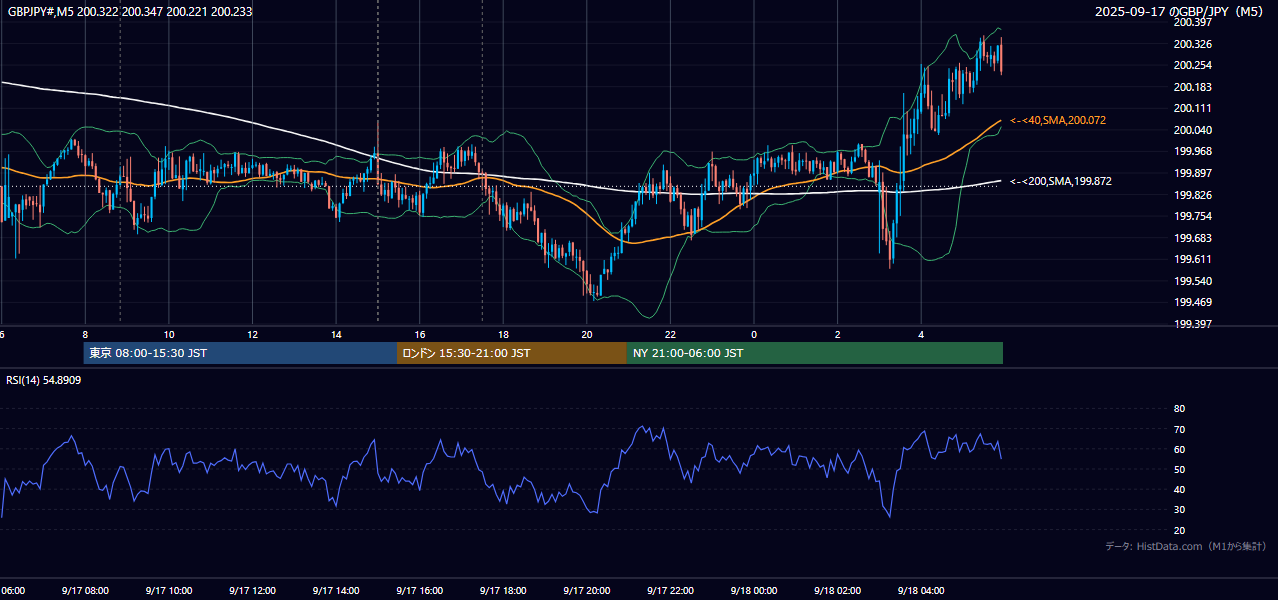Click price axis value 199.826
This screenshot has height=600, width=1278.
(x=1191, y=195)
